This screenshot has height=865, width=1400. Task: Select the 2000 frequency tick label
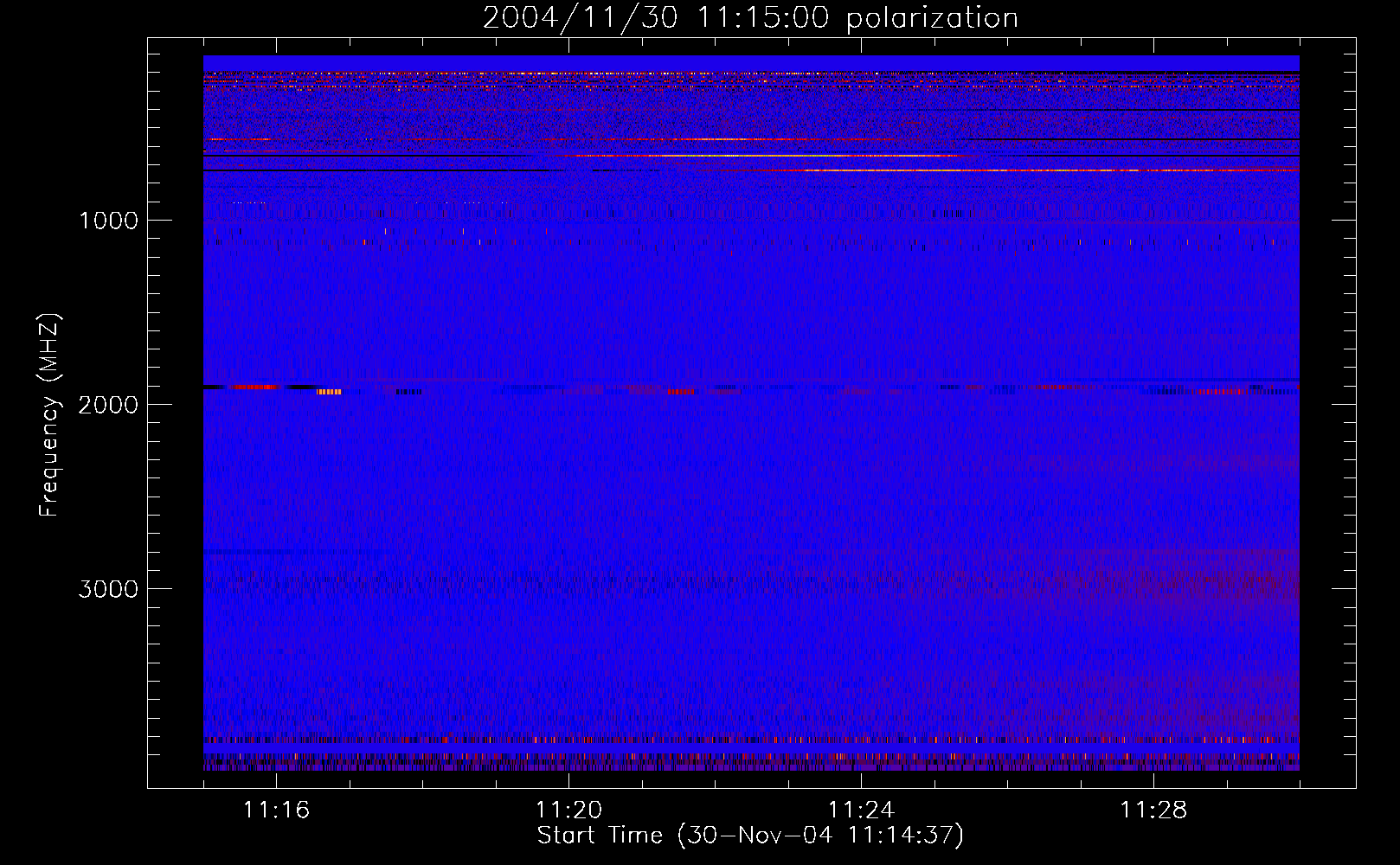pos(108,405)
